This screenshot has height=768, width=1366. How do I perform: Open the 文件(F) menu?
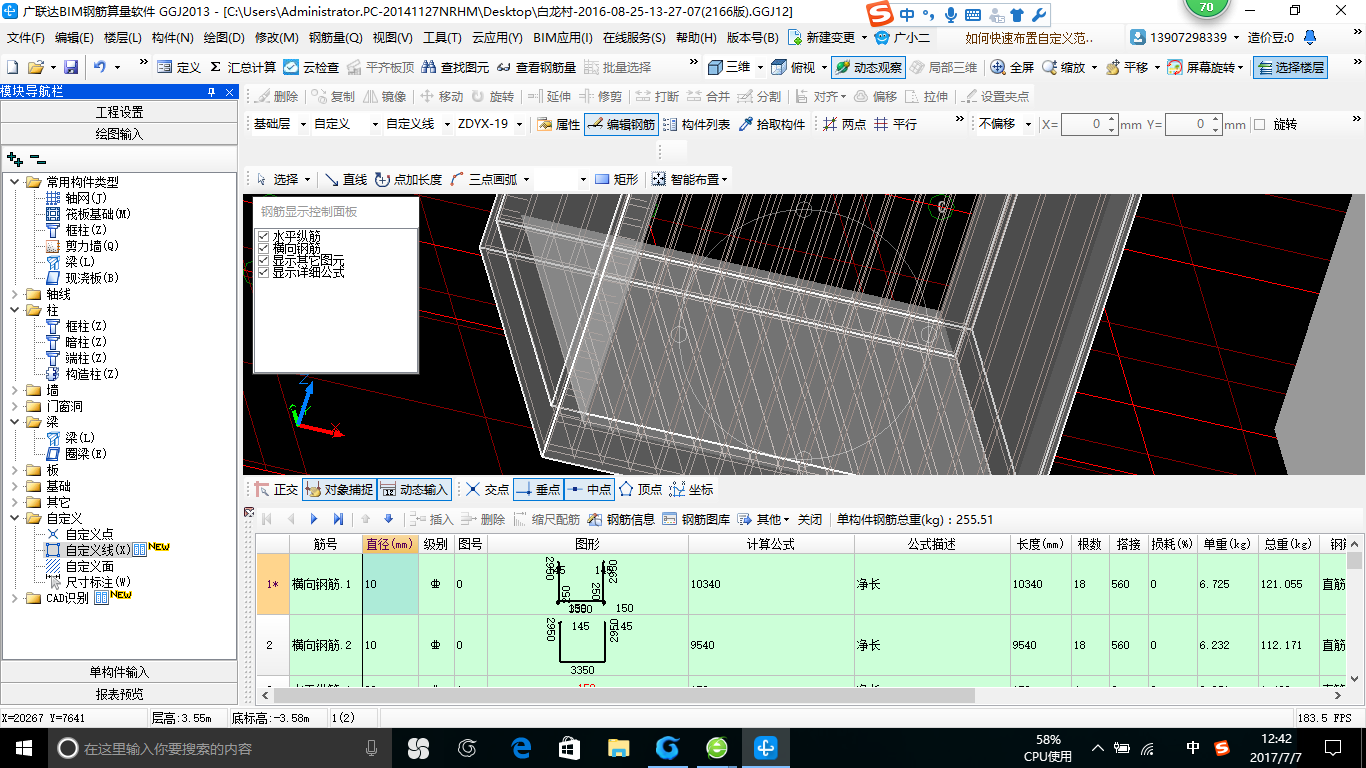click(x=27, y=38)
